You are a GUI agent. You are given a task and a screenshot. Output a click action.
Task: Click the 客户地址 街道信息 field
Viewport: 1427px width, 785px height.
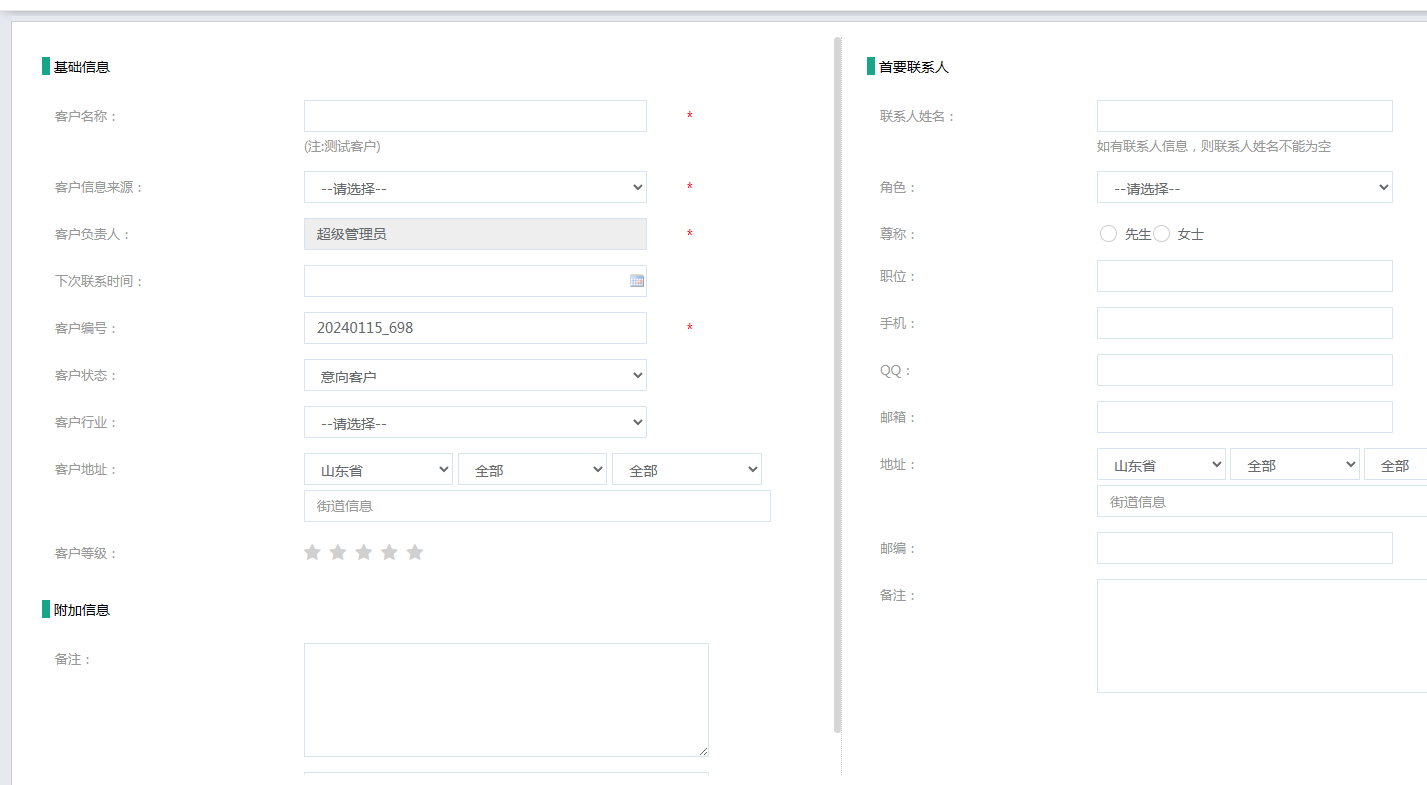point(537,506)
